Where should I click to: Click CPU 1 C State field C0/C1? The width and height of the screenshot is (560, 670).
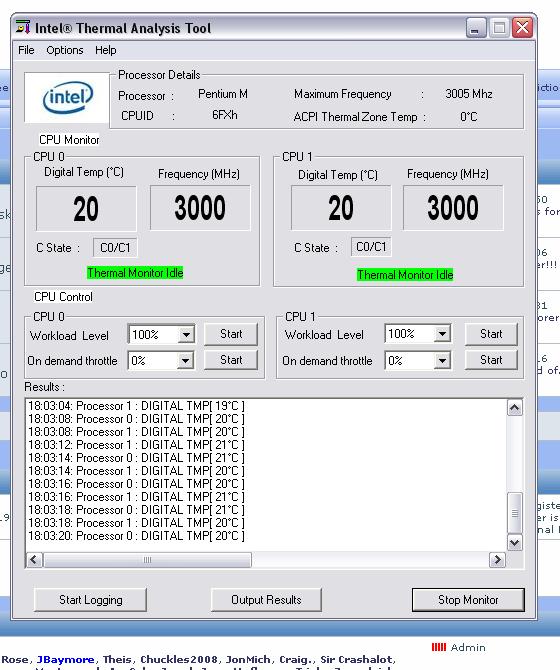click(x=371, y=247)
